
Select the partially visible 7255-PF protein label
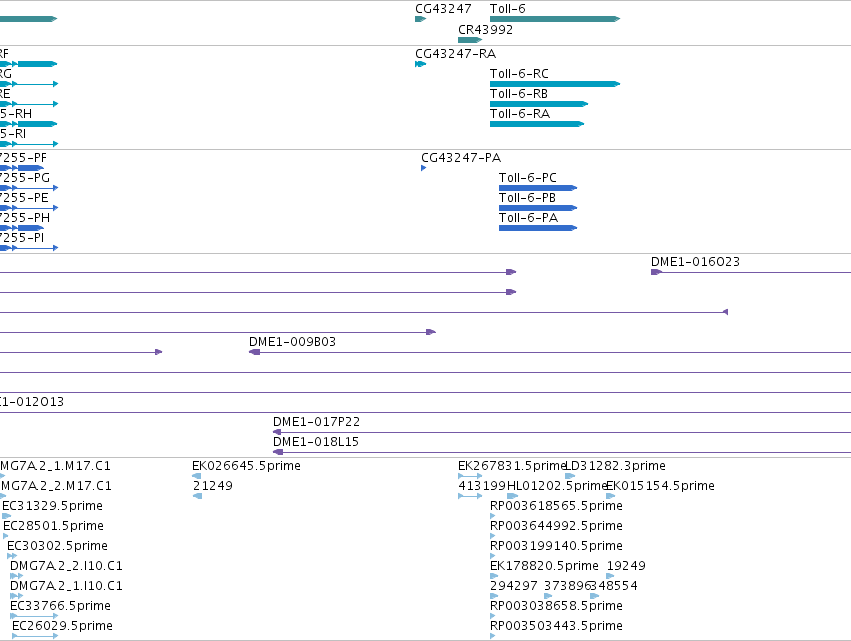23,158
